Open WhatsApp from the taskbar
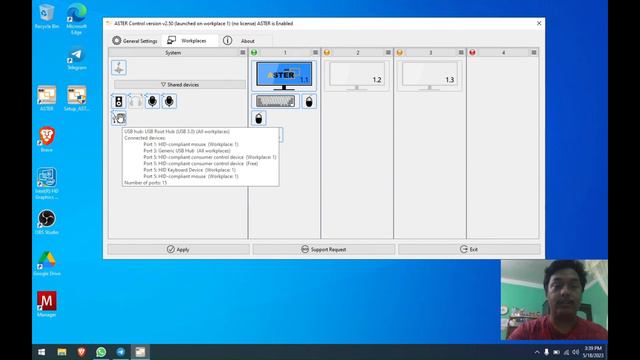This screenshot has width=640, height=360. coord(101,352)
